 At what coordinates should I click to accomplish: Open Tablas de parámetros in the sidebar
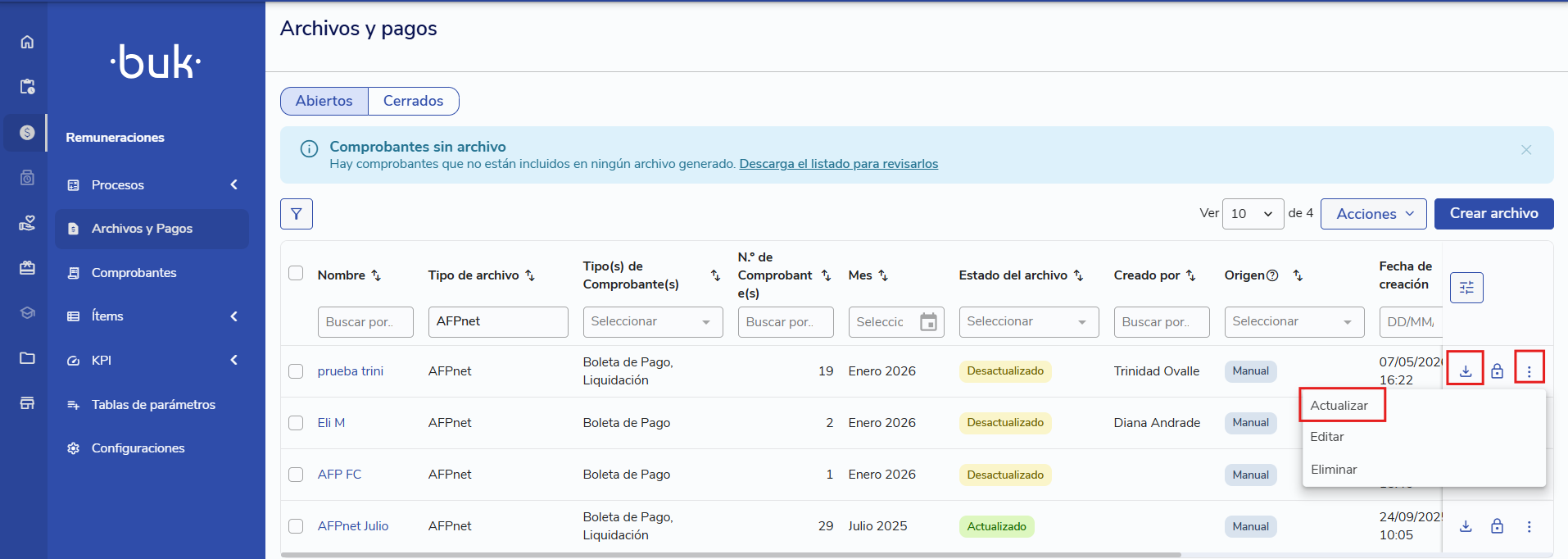[152, 405]
